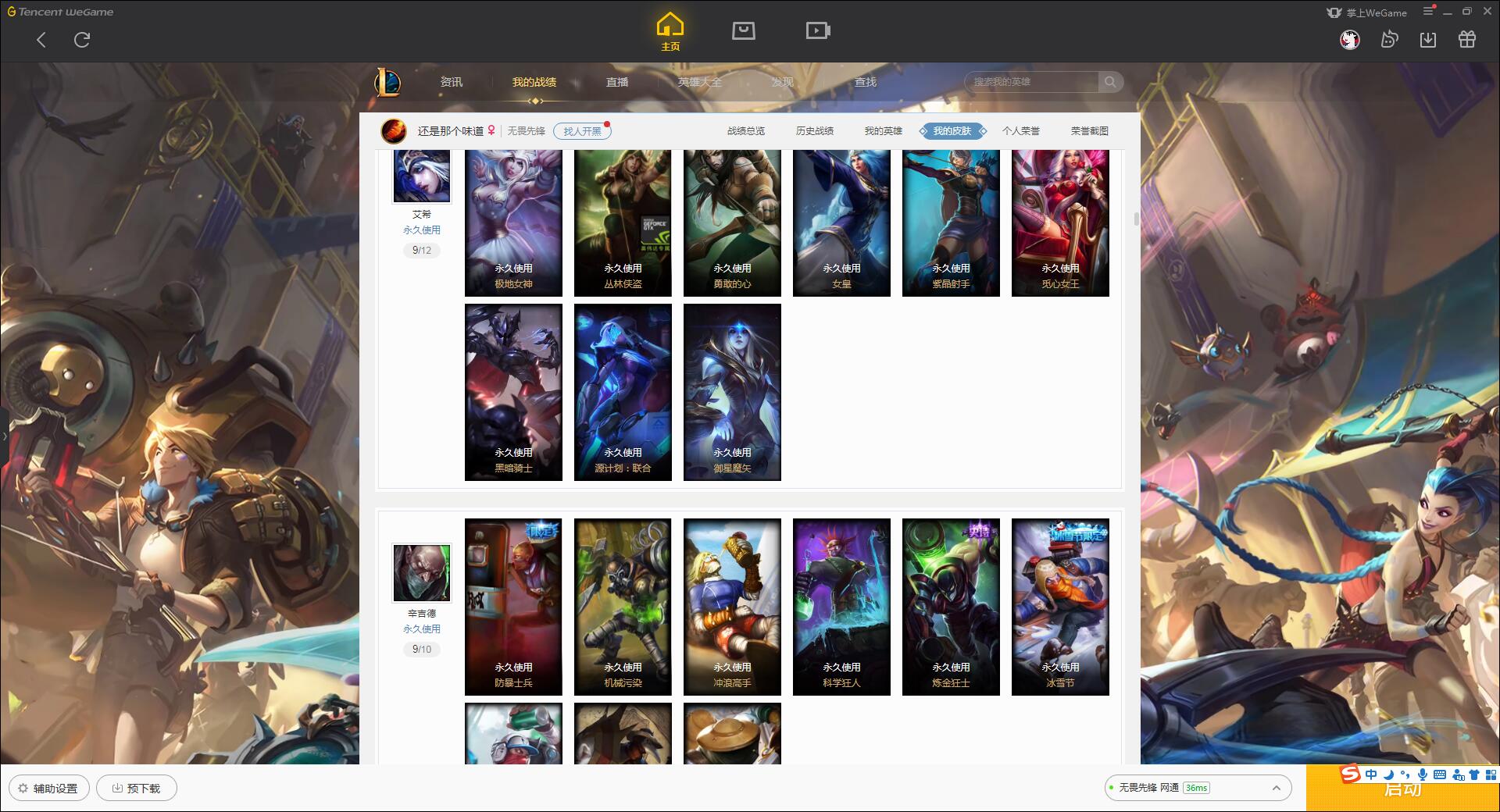Open the 资讯 nav tab
The width and height of the screenshot is (1500, 812).
click(x=452, y=82)
